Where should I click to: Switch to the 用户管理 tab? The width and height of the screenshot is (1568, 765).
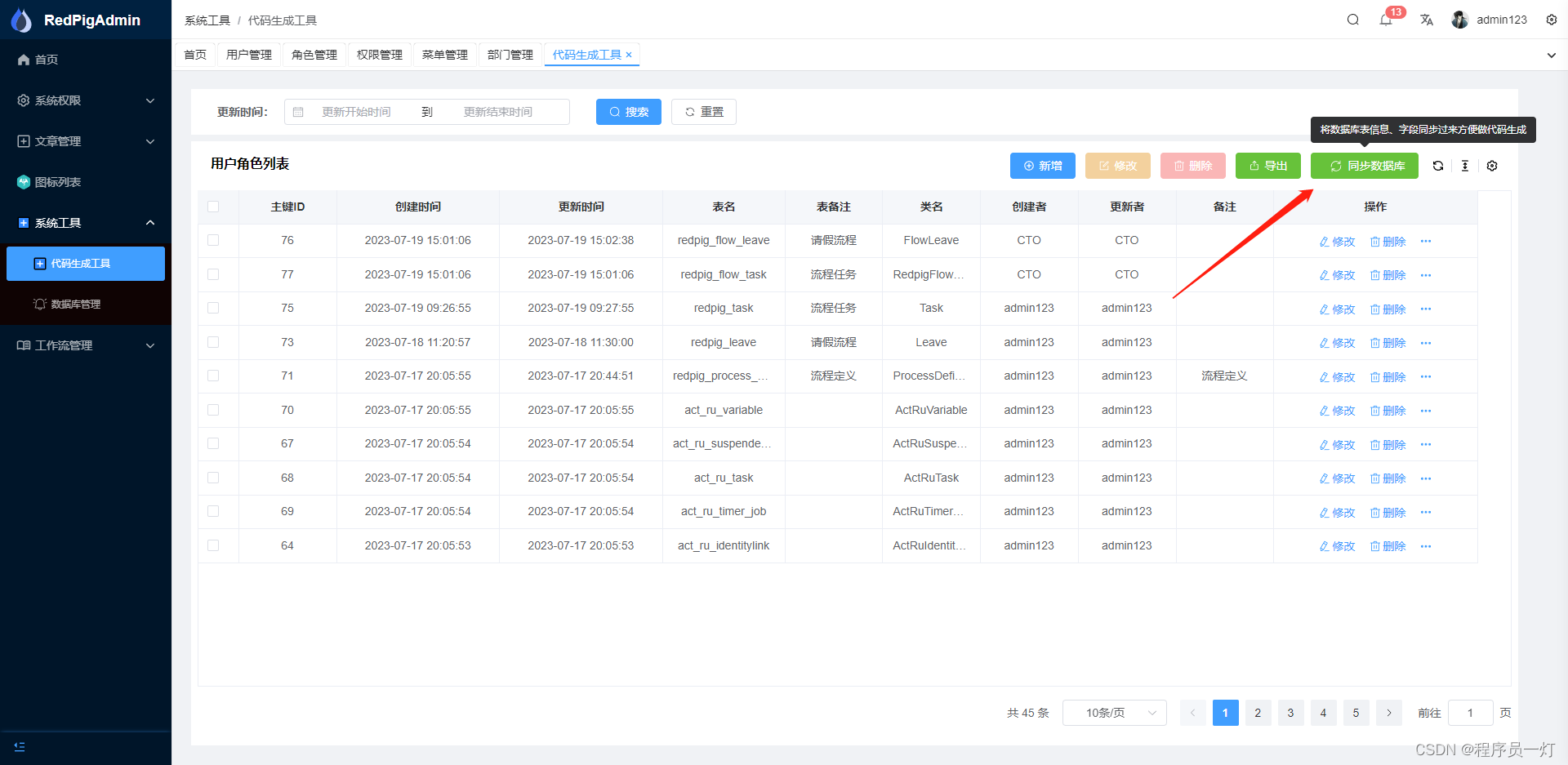click(249, 55)
